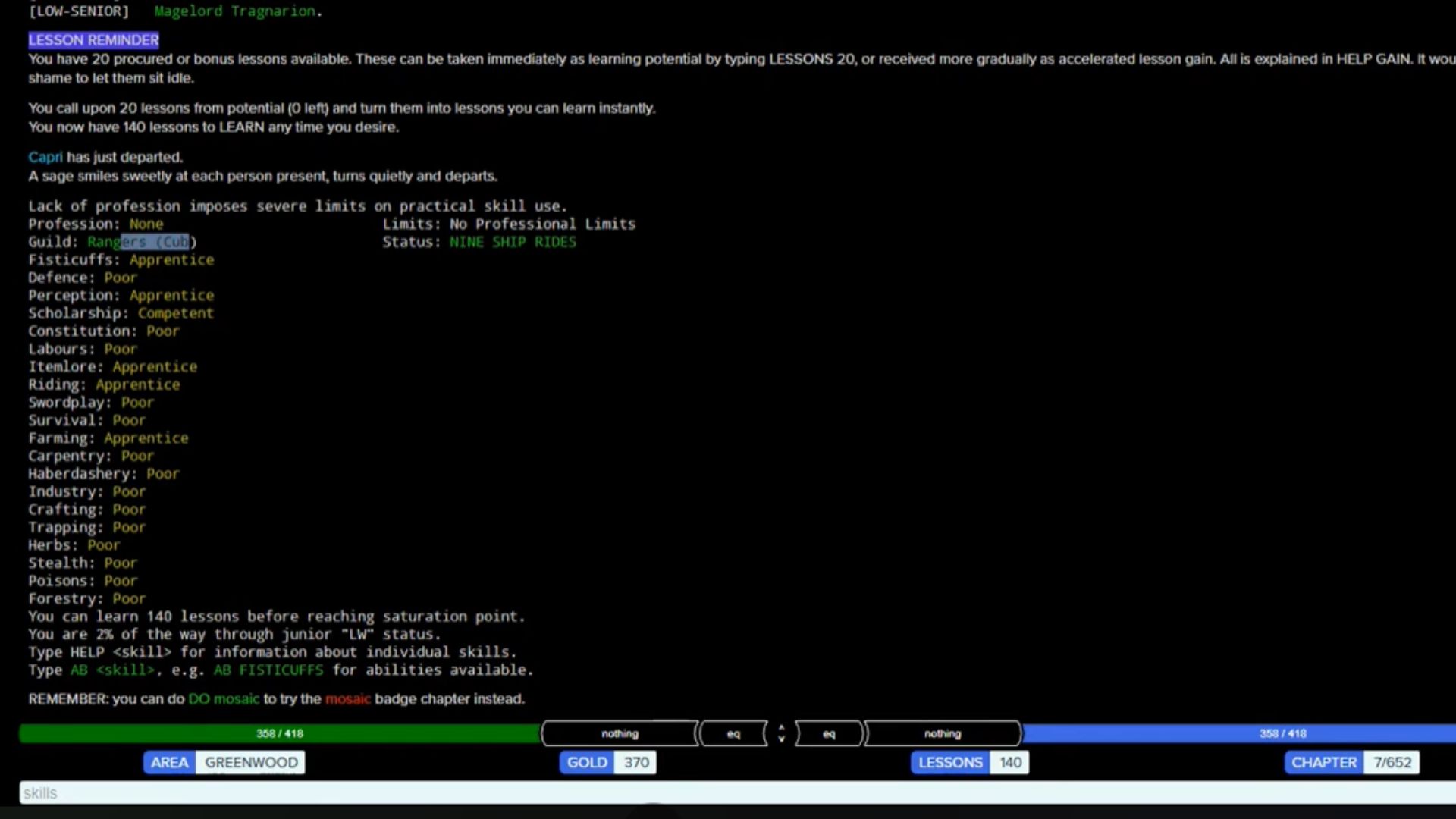Screen dimensions: 1456x819
Task: Click the player name Capri
Action: coord(45,157)
